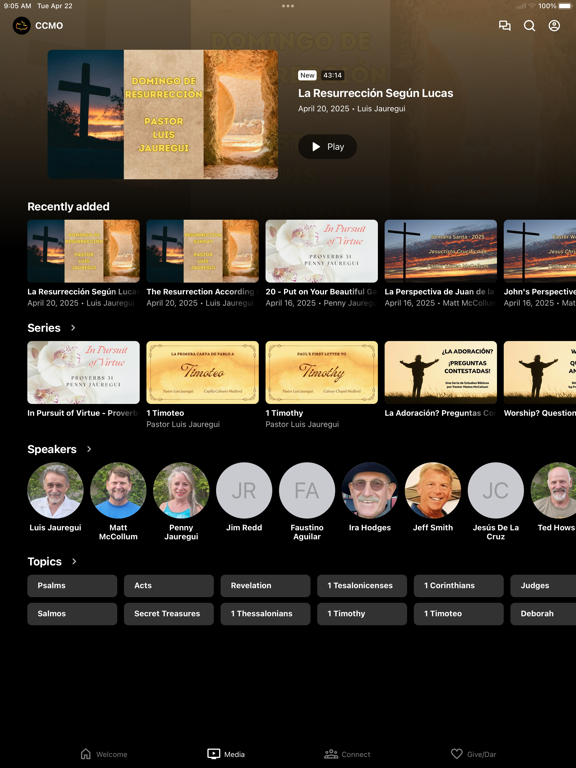Screen dimensions: 576x768
Task: Tap the featured subtitle April 20, 2025 • Luis Jauregui
Action: (x=352, y=109)
